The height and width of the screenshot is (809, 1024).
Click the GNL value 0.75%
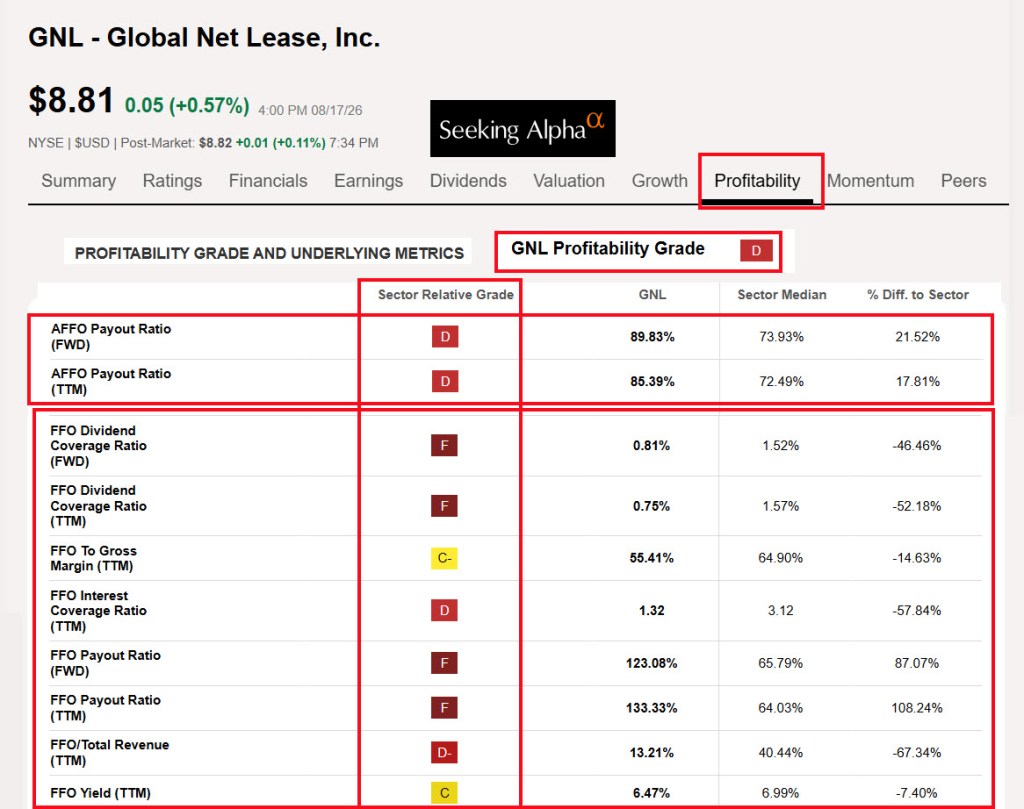click(651, 506)
